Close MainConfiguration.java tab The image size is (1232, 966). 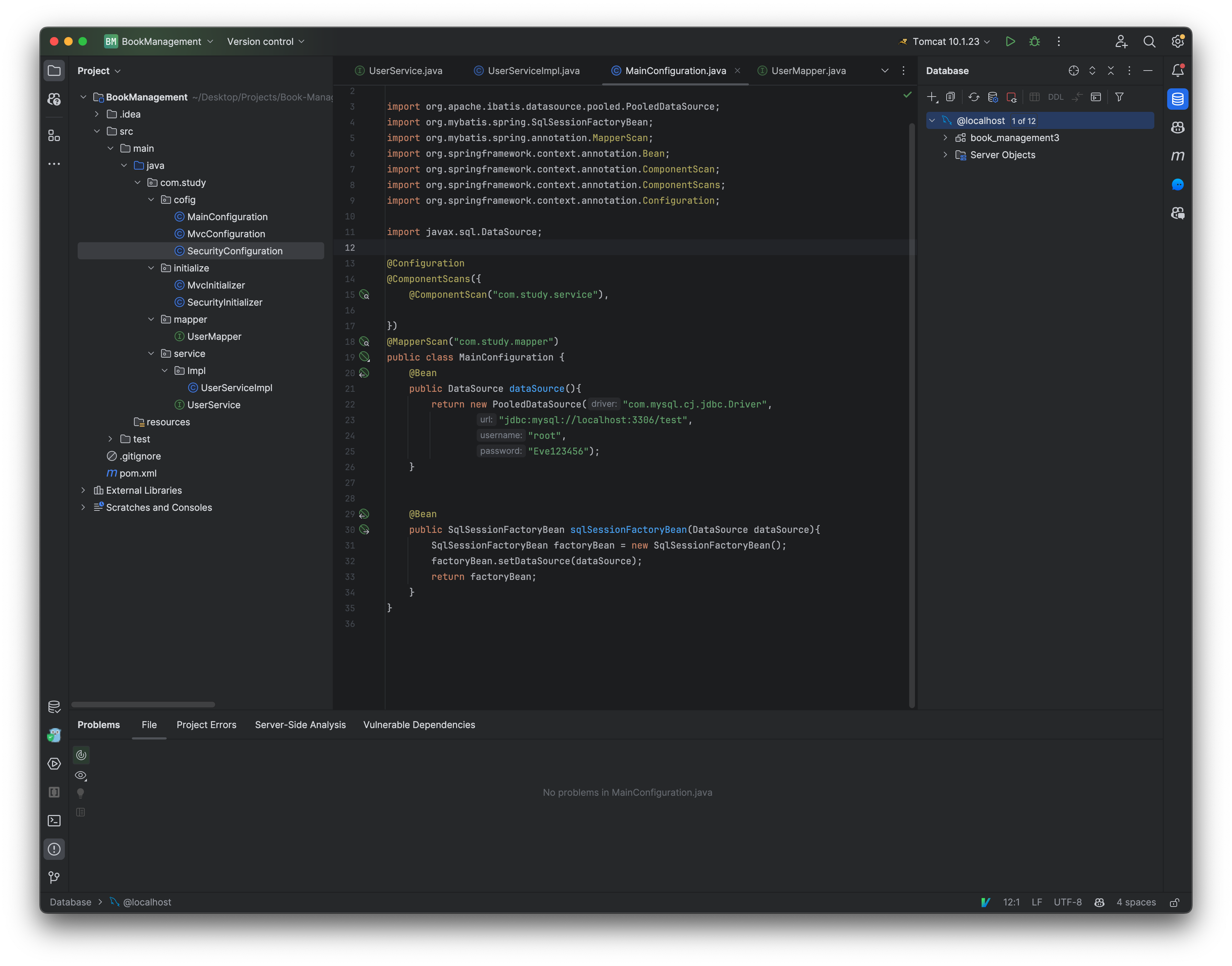pos(737,71)
